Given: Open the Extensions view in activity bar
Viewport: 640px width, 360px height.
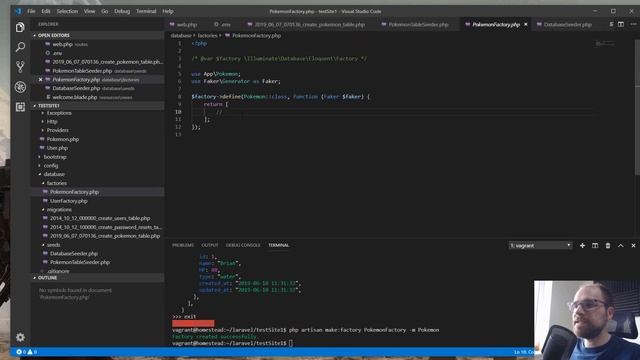Looking at the screenshot, I should pos(20,107).
